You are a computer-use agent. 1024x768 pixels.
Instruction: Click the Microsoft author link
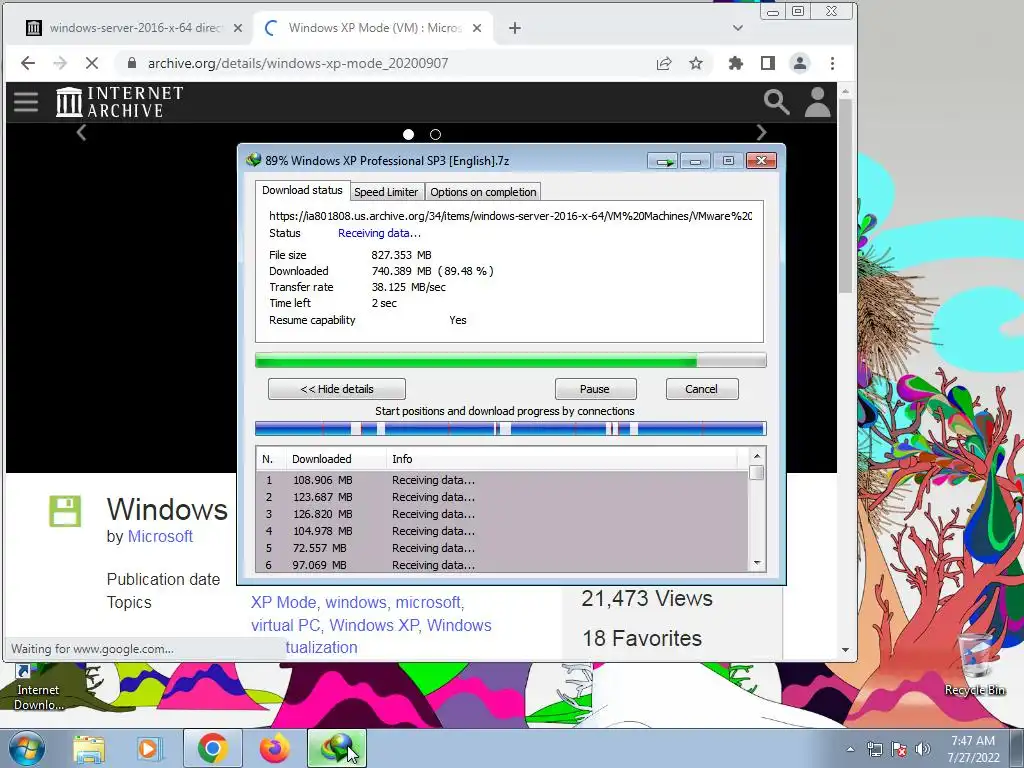click(x=160, y=536)
